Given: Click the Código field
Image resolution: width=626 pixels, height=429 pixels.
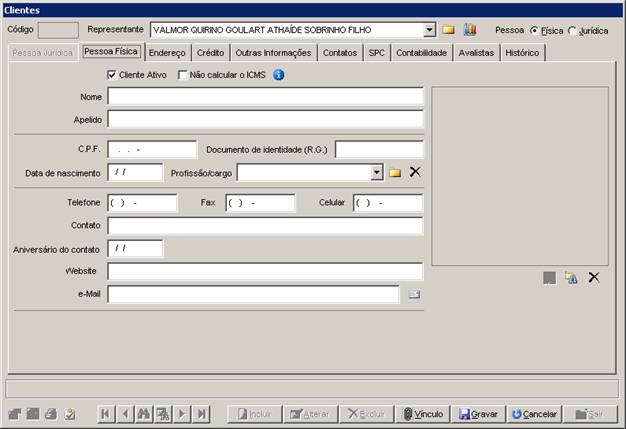Looking at the screenshot, I should click(x=58, y=30).
